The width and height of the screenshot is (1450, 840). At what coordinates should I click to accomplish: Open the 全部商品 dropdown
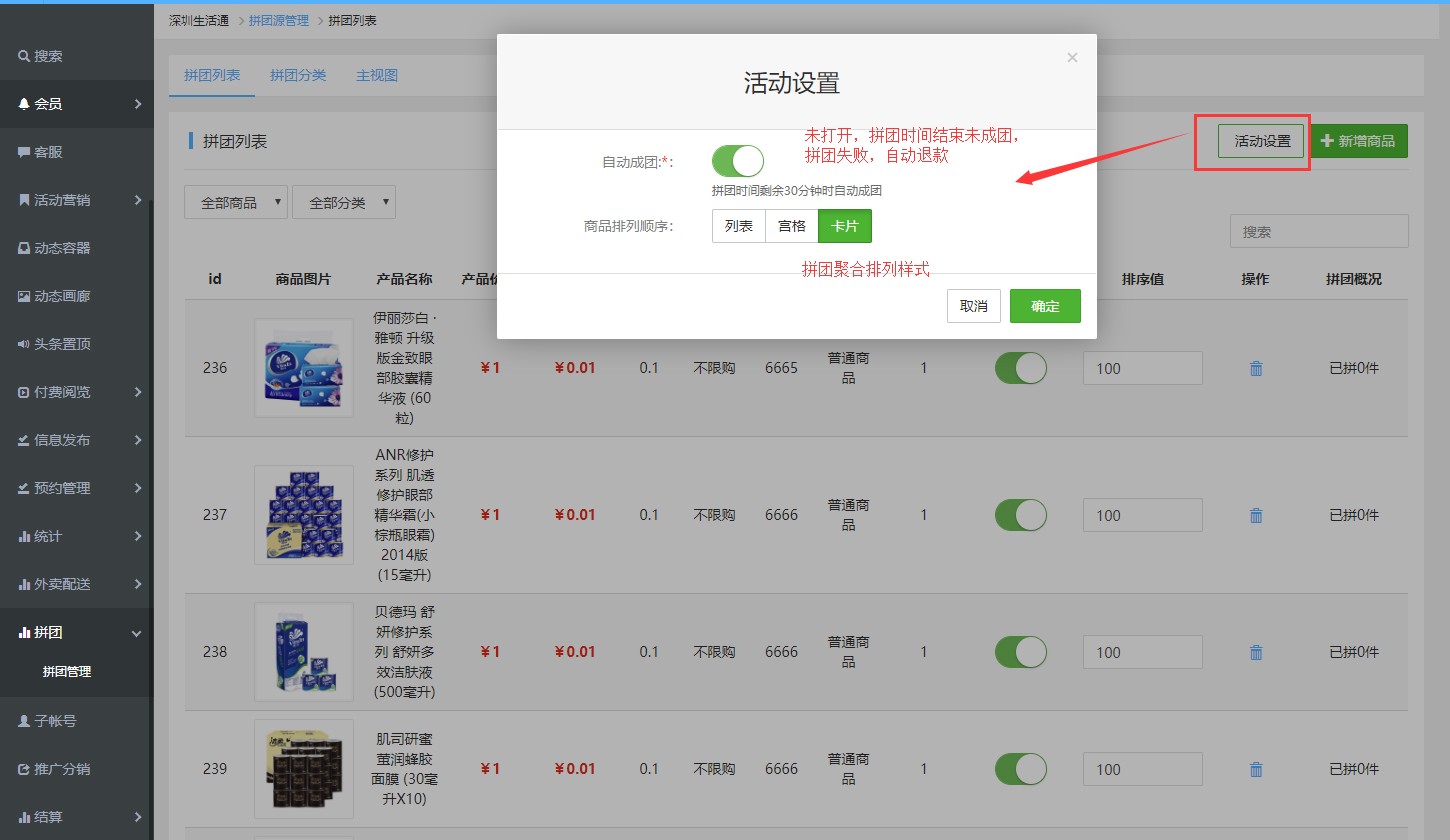pyautogui.click(x=236, y=202)
